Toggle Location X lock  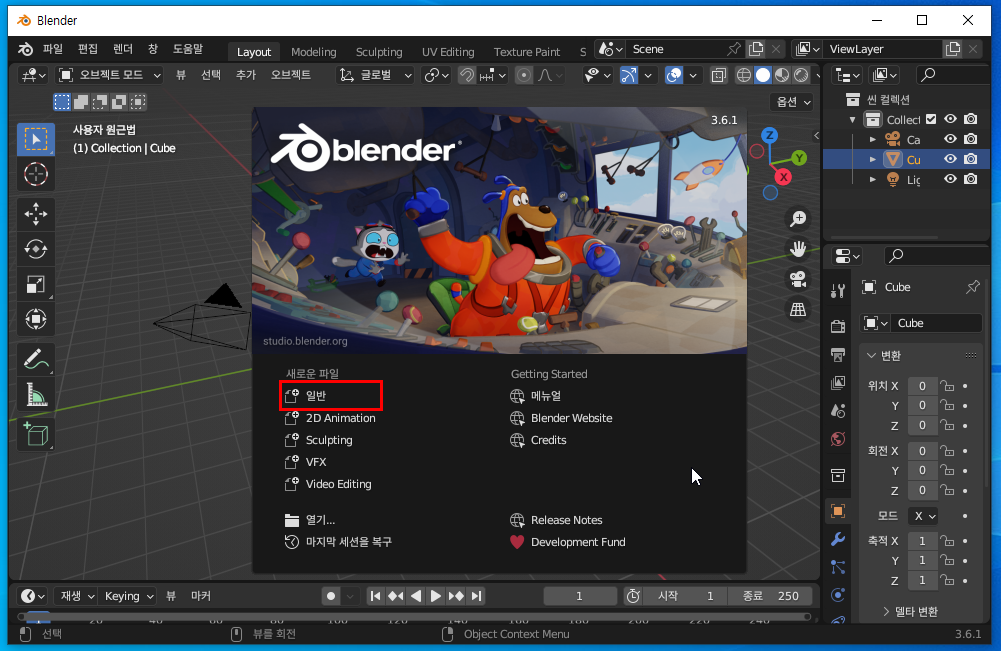tap(947, 386)
